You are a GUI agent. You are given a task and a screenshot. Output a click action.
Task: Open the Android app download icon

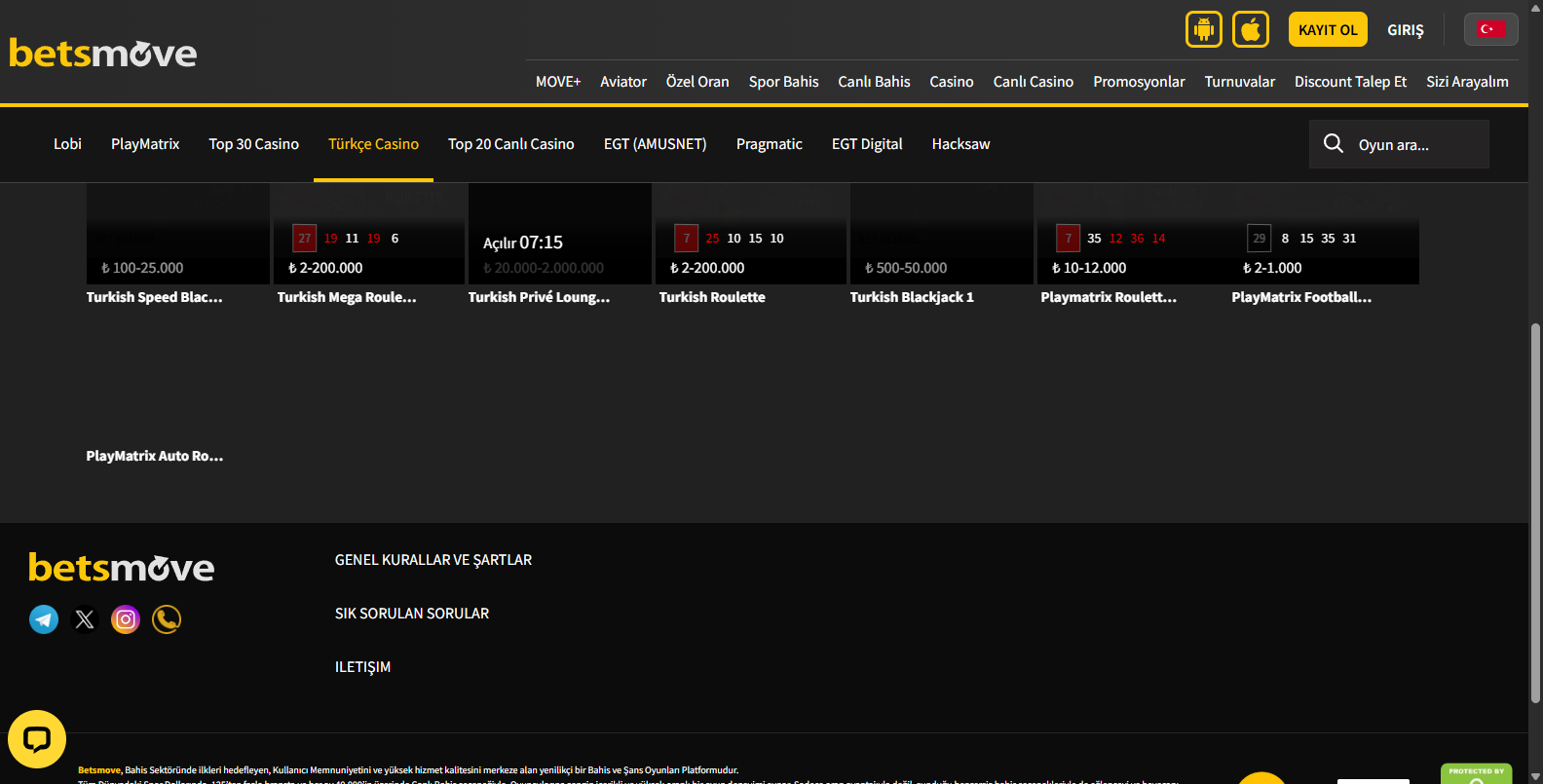point(1204,29)
